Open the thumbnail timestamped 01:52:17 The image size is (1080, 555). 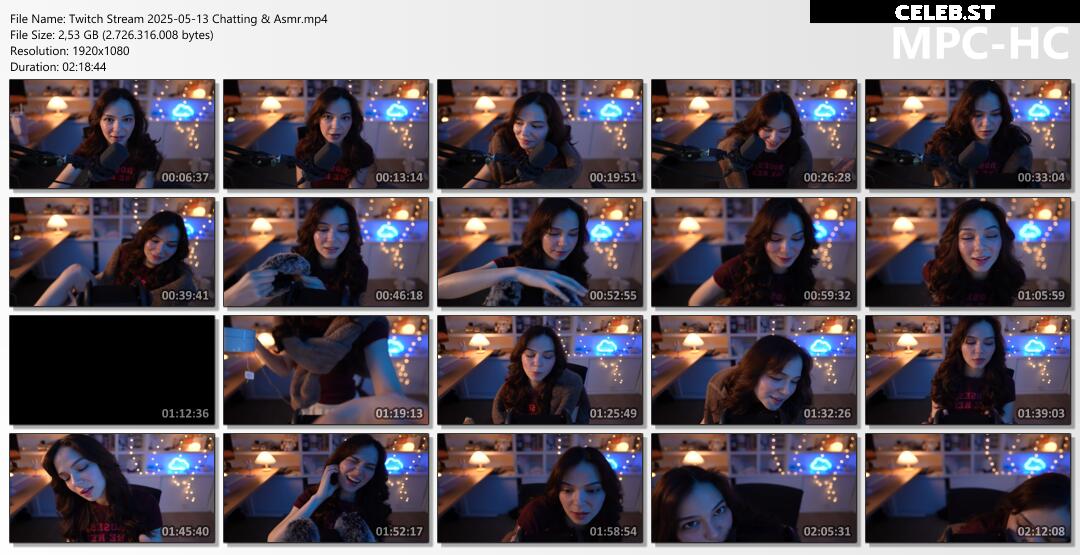pyautogui.click(x=326, y=488)
